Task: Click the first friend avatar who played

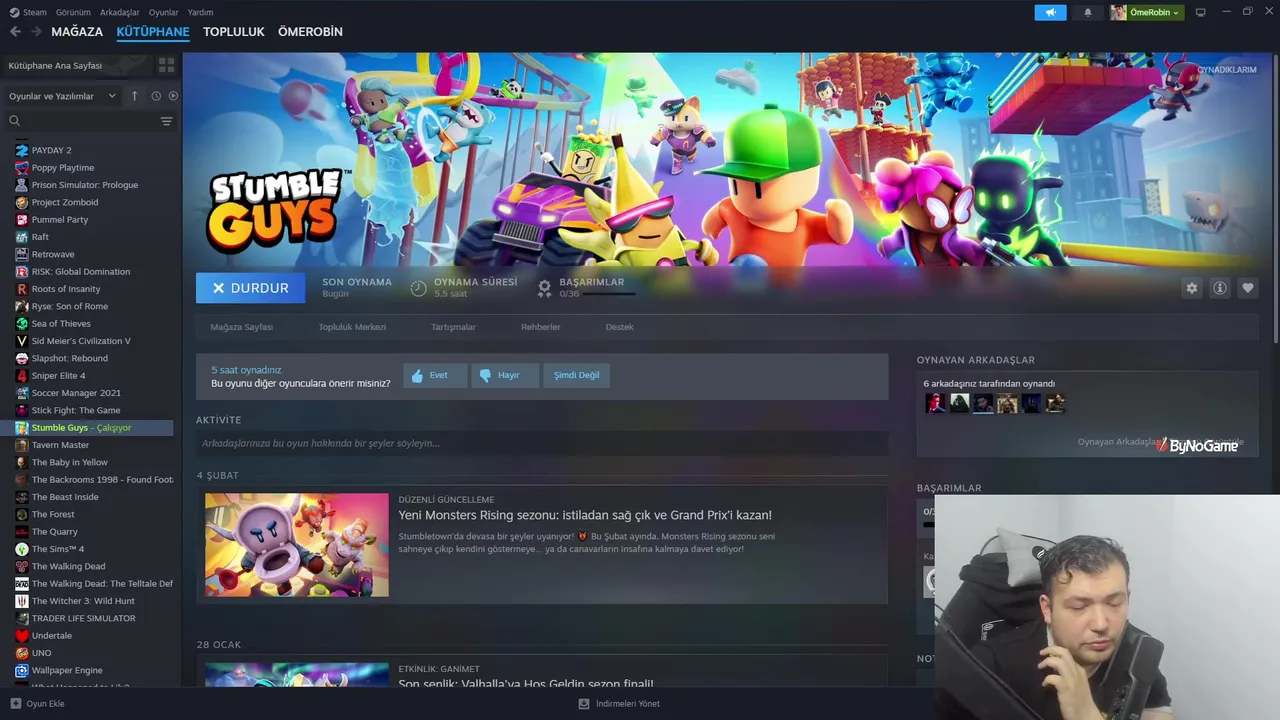Action: [x=935, y=403]
